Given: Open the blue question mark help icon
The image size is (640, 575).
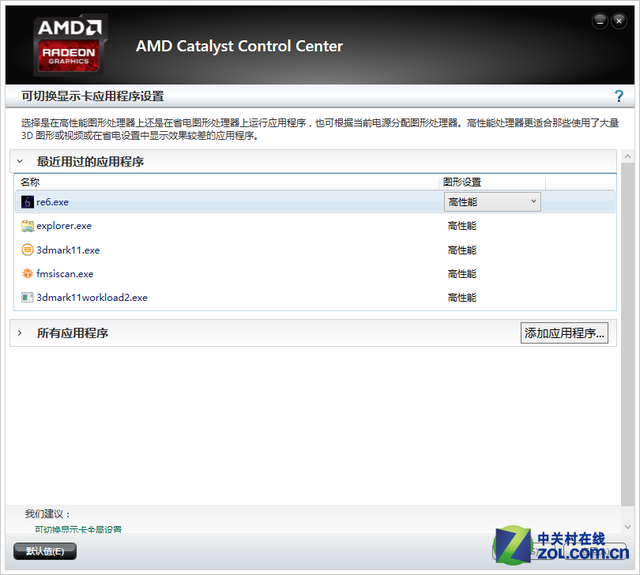Looking at the screenshot, I should click(x=619, y=96).
